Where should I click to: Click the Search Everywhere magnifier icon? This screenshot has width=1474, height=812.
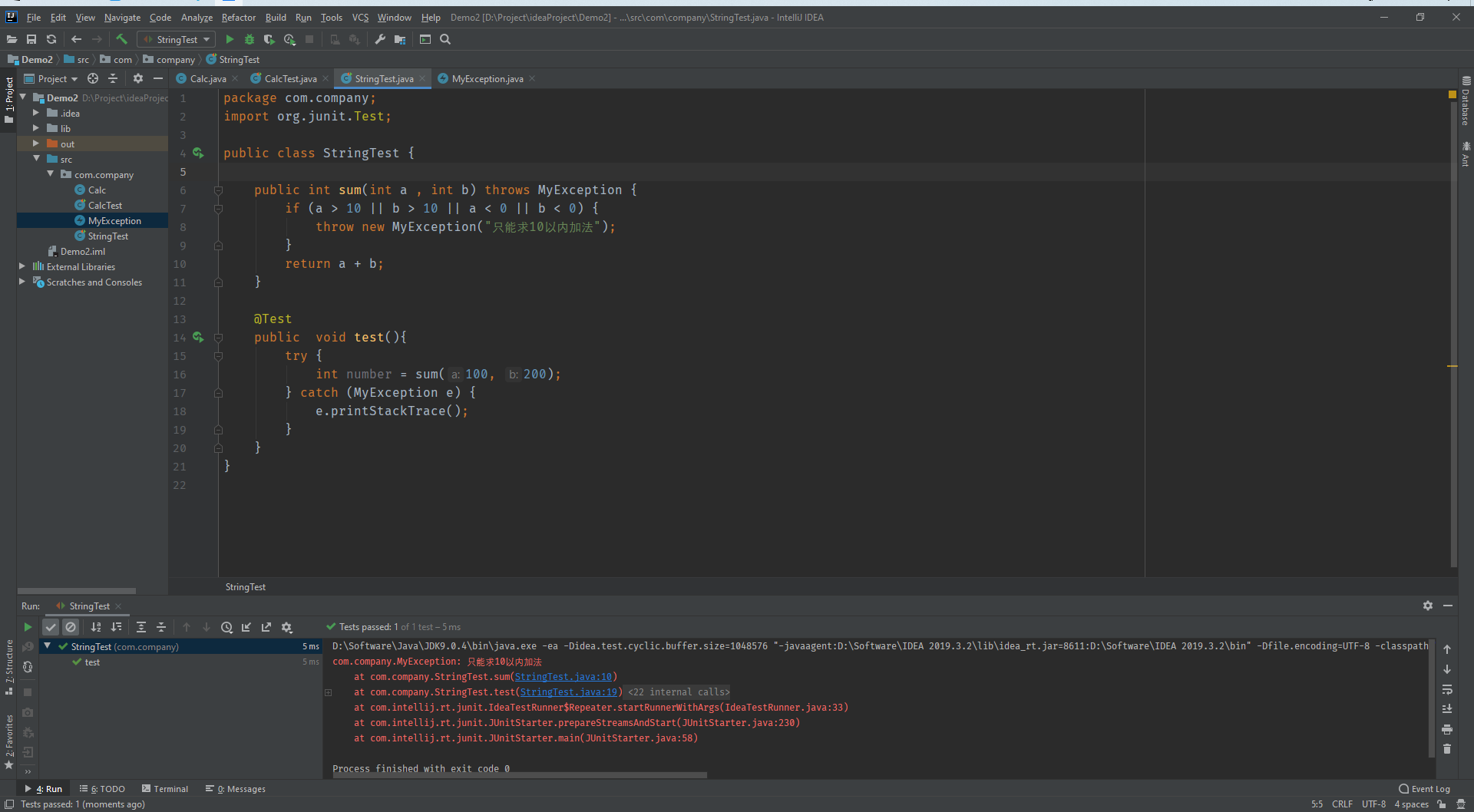(445, 39)
